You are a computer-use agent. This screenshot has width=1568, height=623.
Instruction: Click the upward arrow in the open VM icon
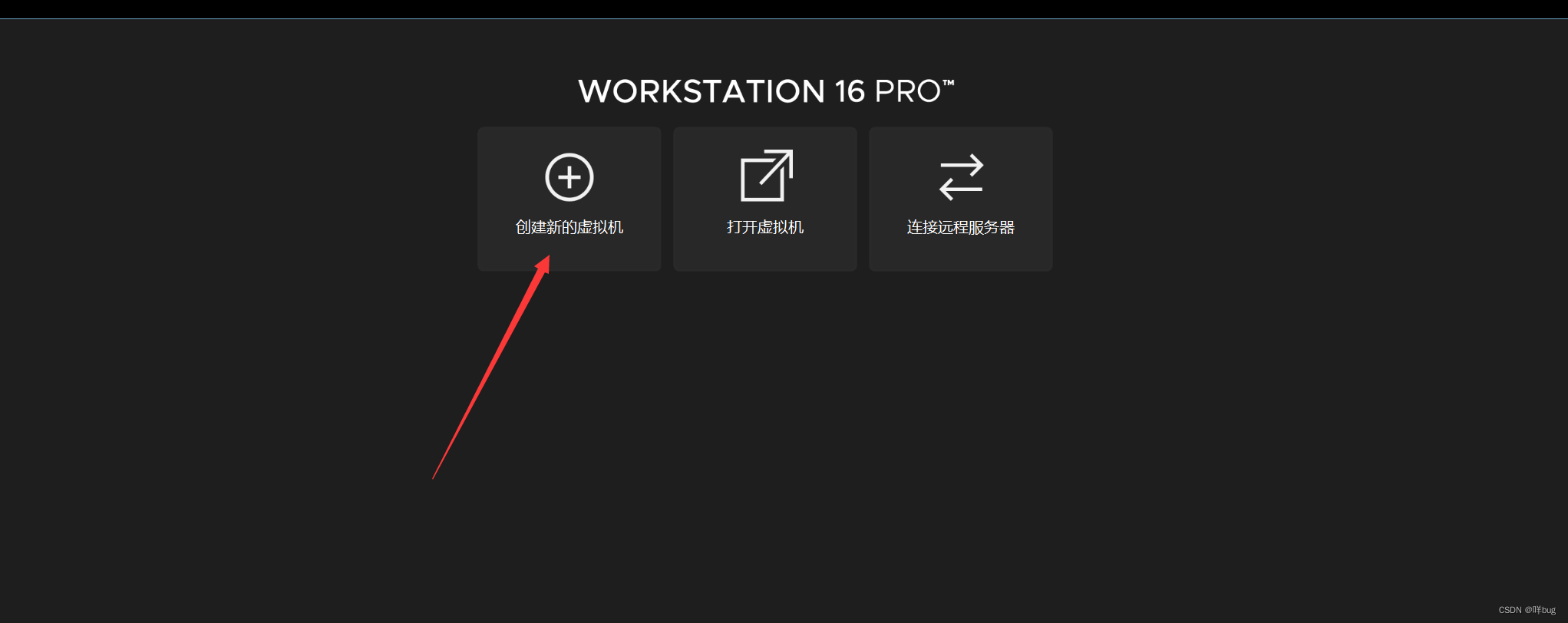[x=777, y=167]
